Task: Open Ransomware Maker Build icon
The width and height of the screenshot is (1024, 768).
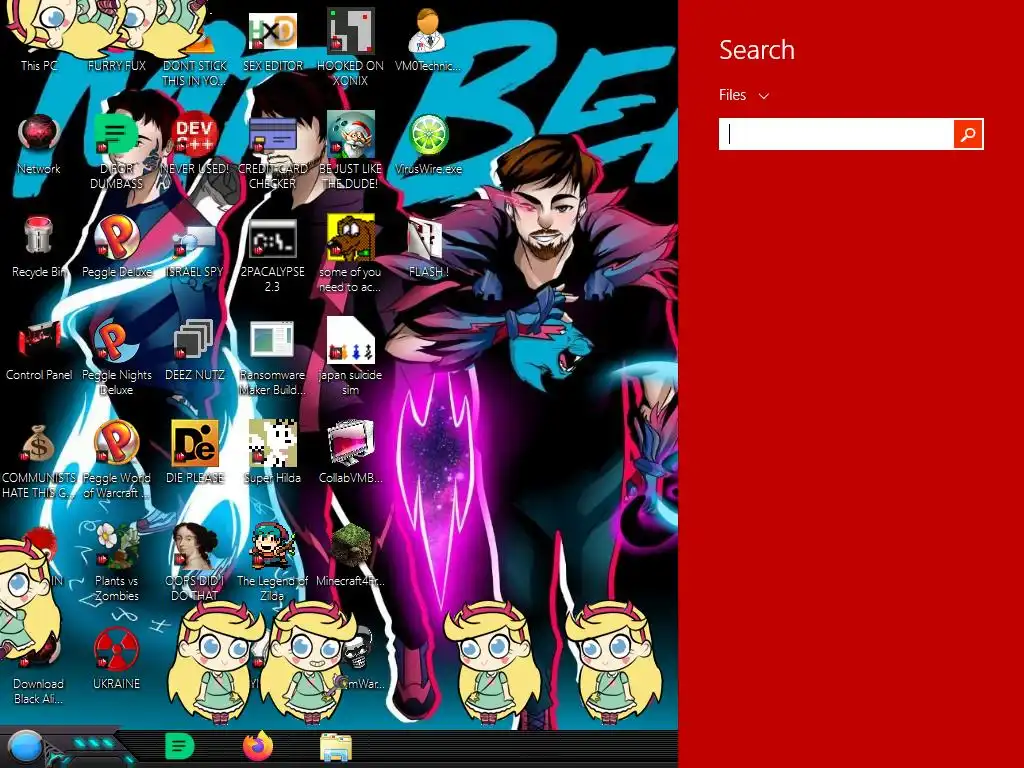Action: click(x=272, y=340)
